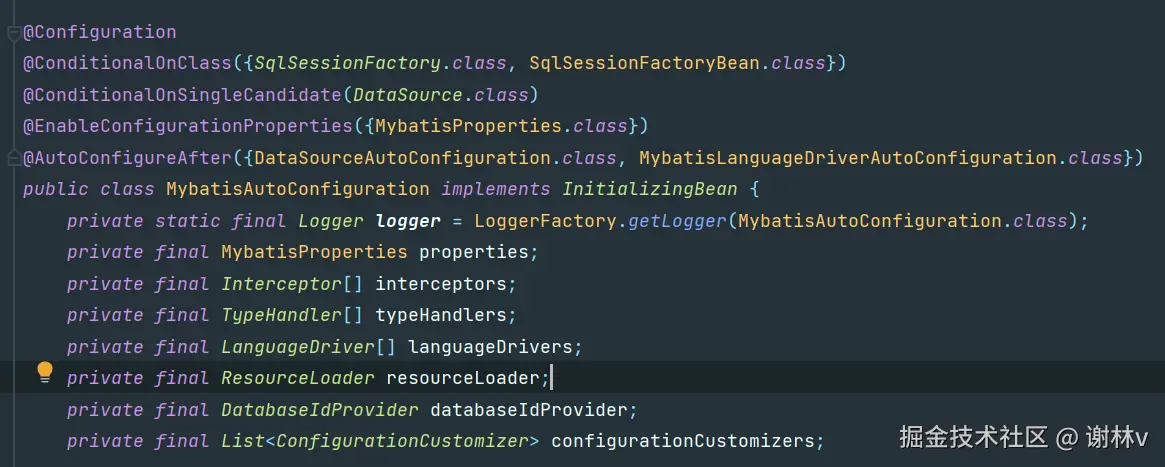Click the typeHandlers field name
This screenshot has height=467, width=1165.
[441, 316]
